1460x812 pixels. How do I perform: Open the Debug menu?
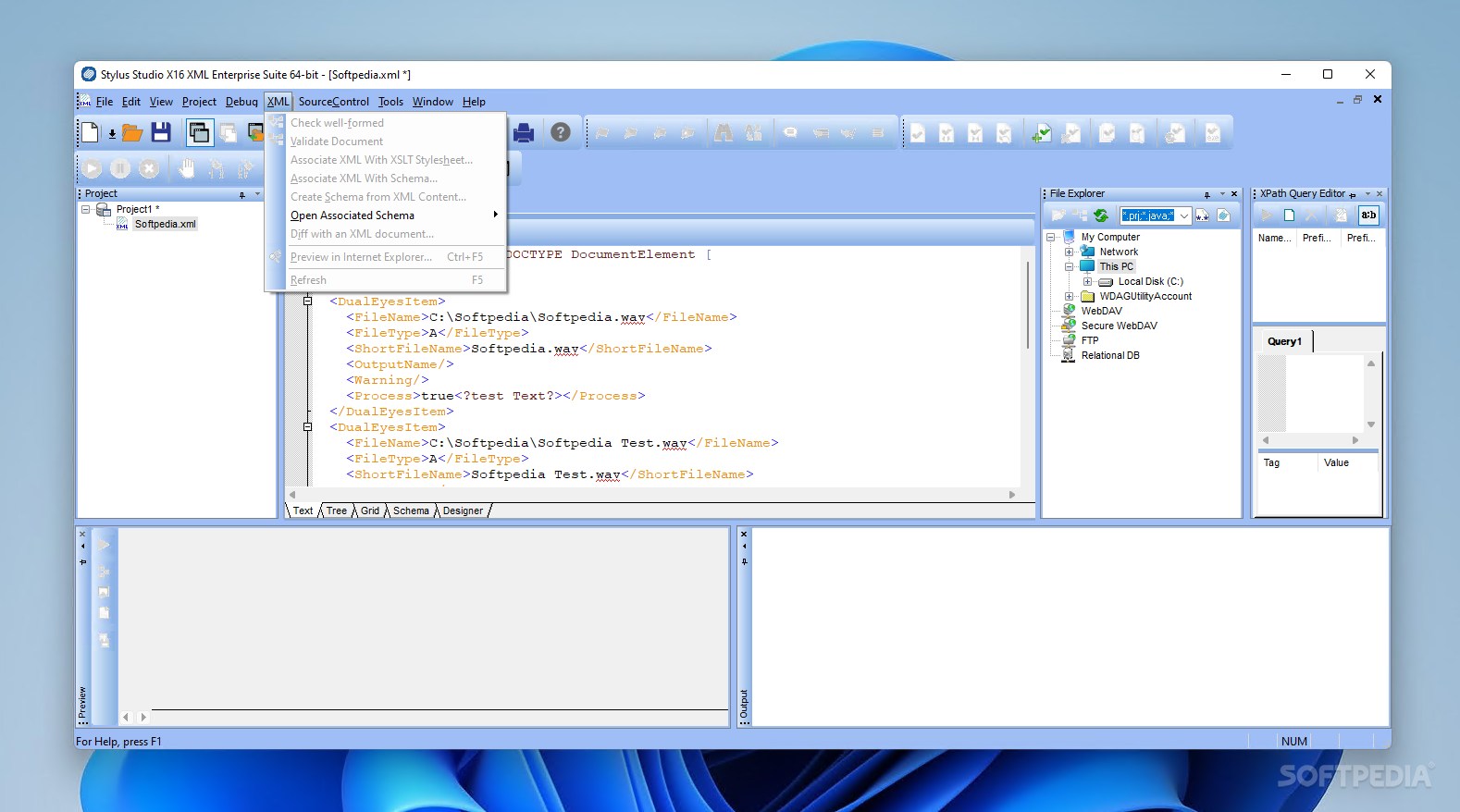[241, 102]
